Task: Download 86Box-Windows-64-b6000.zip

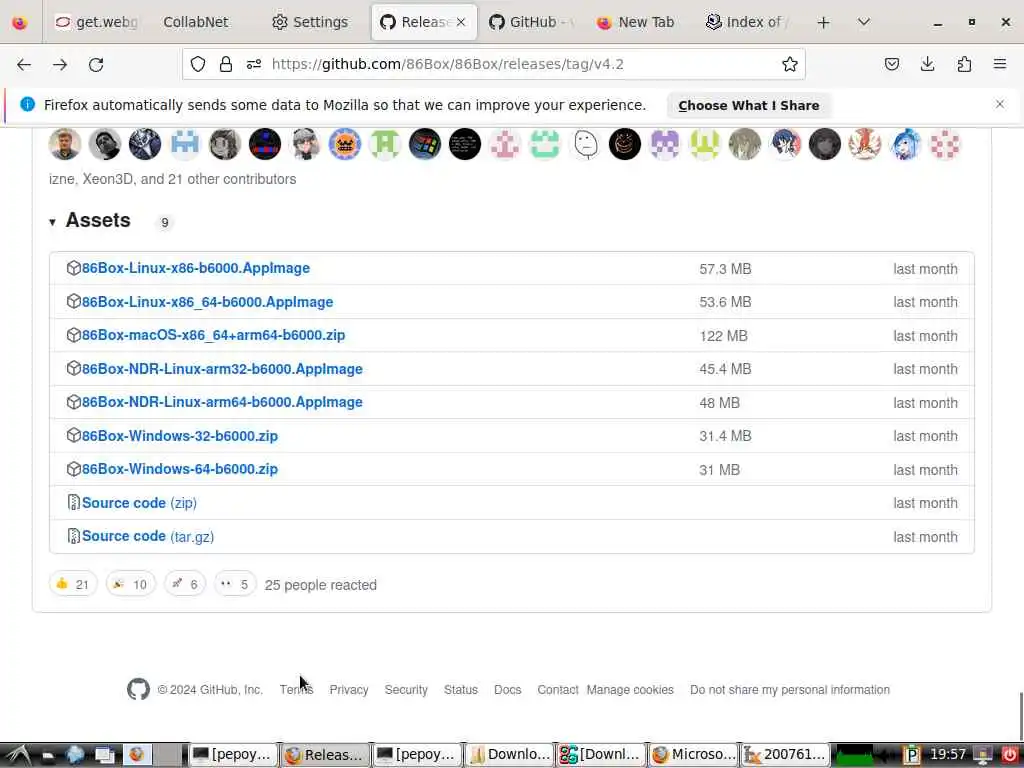Action: point(180,469)
